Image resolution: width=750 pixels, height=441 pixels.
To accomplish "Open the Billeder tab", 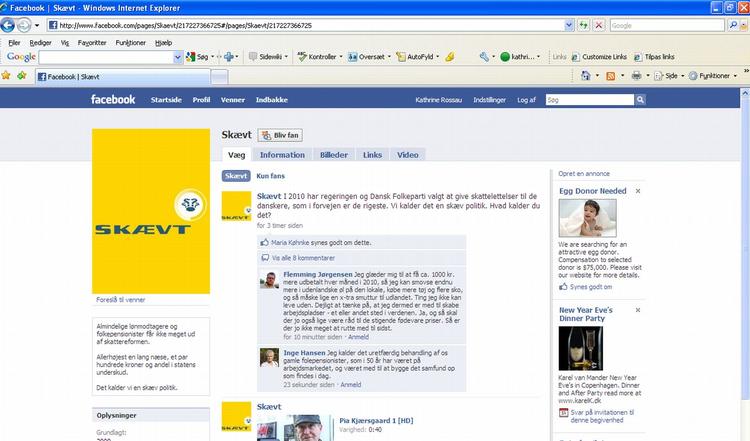I will pyautogui.click(x=333, y=155).
